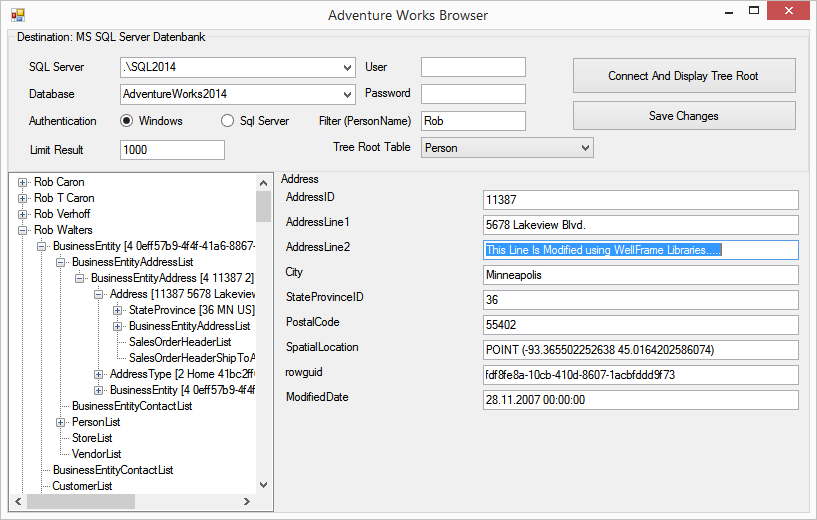This screenshot has height=520, width=817.
Task: Maximize the Adventure Works Browser window
Action: (x=753, y=11)
